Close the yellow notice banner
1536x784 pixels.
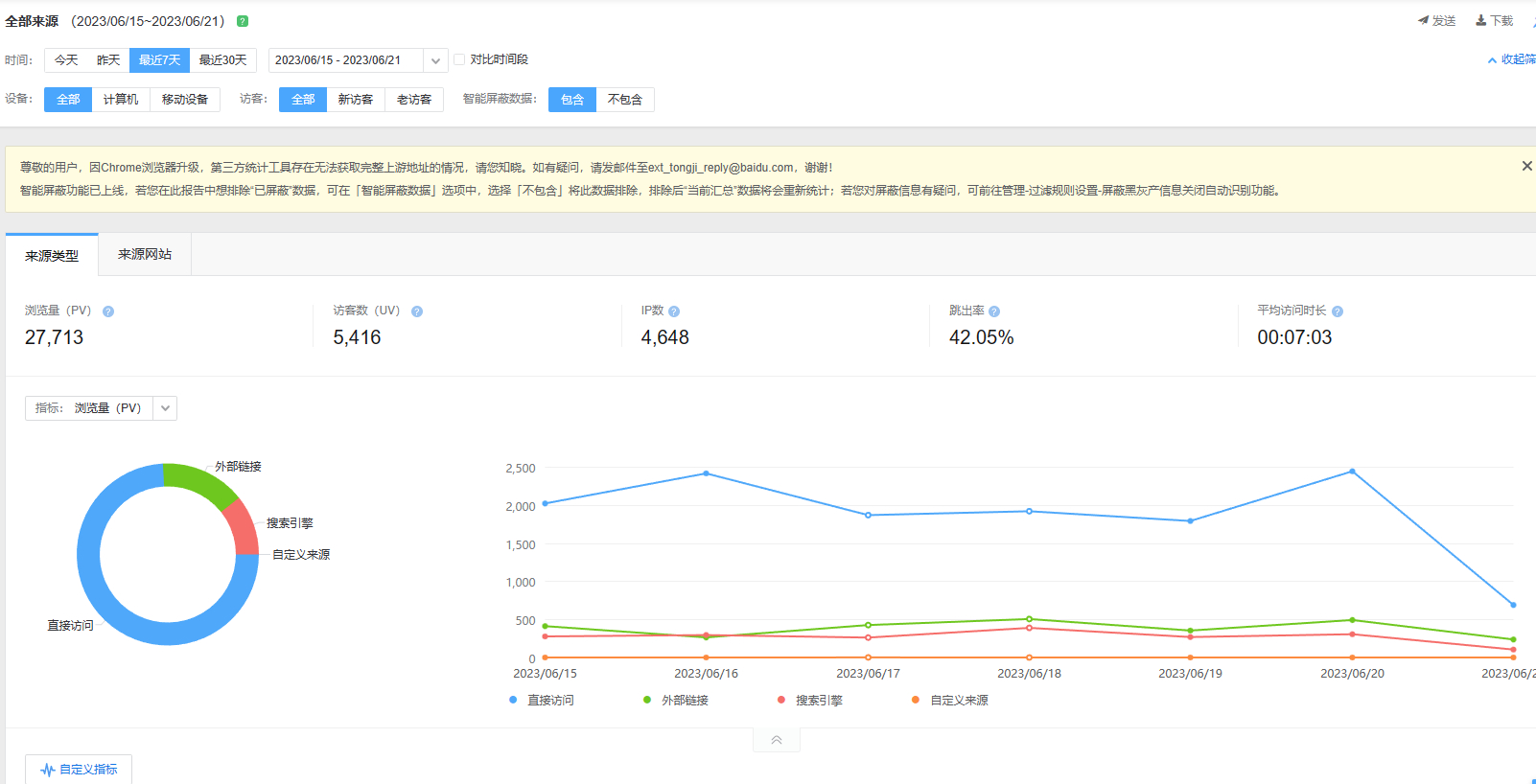click(x=1526, y=166)
